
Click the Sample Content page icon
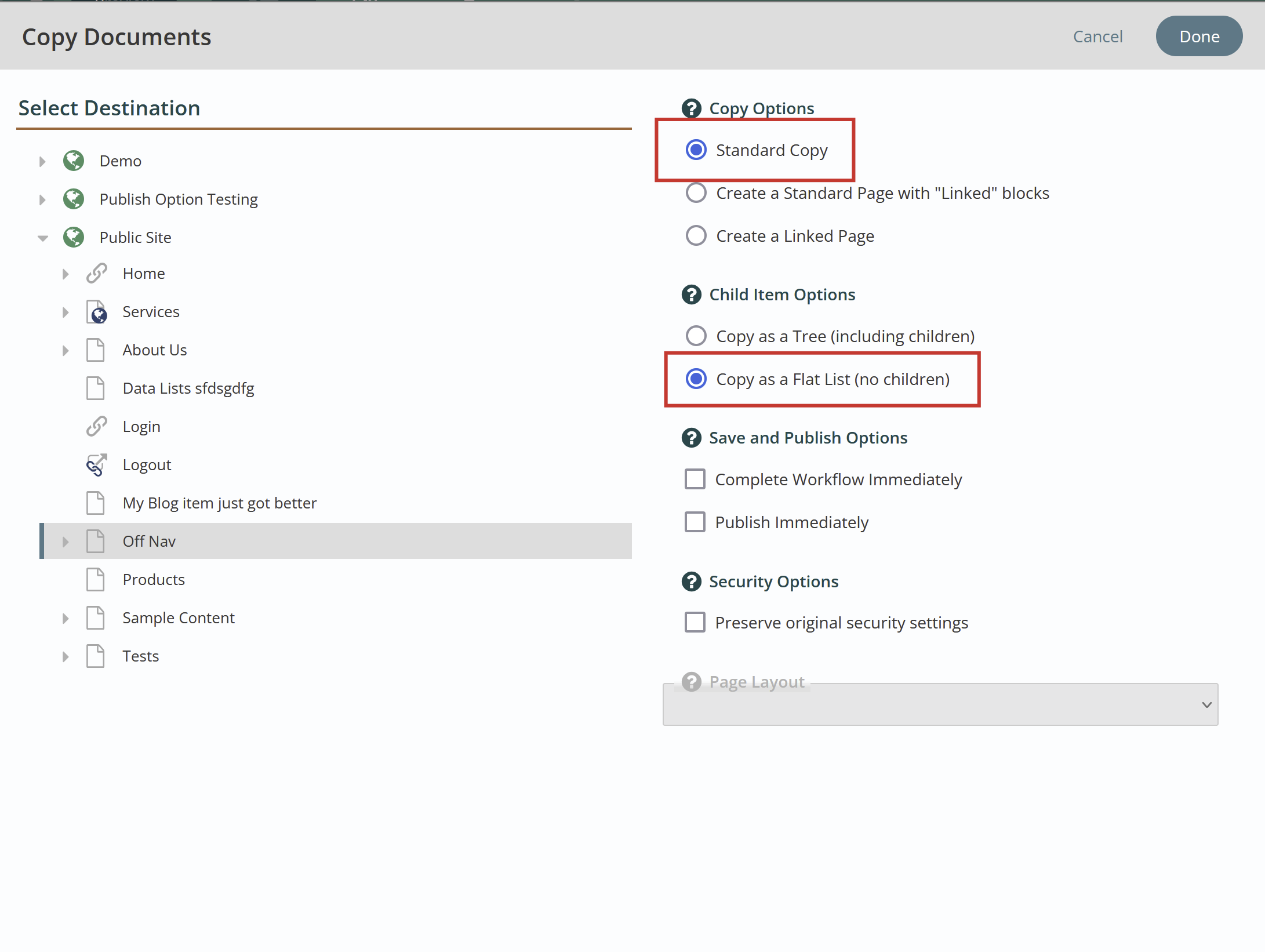tap(95, 617)
